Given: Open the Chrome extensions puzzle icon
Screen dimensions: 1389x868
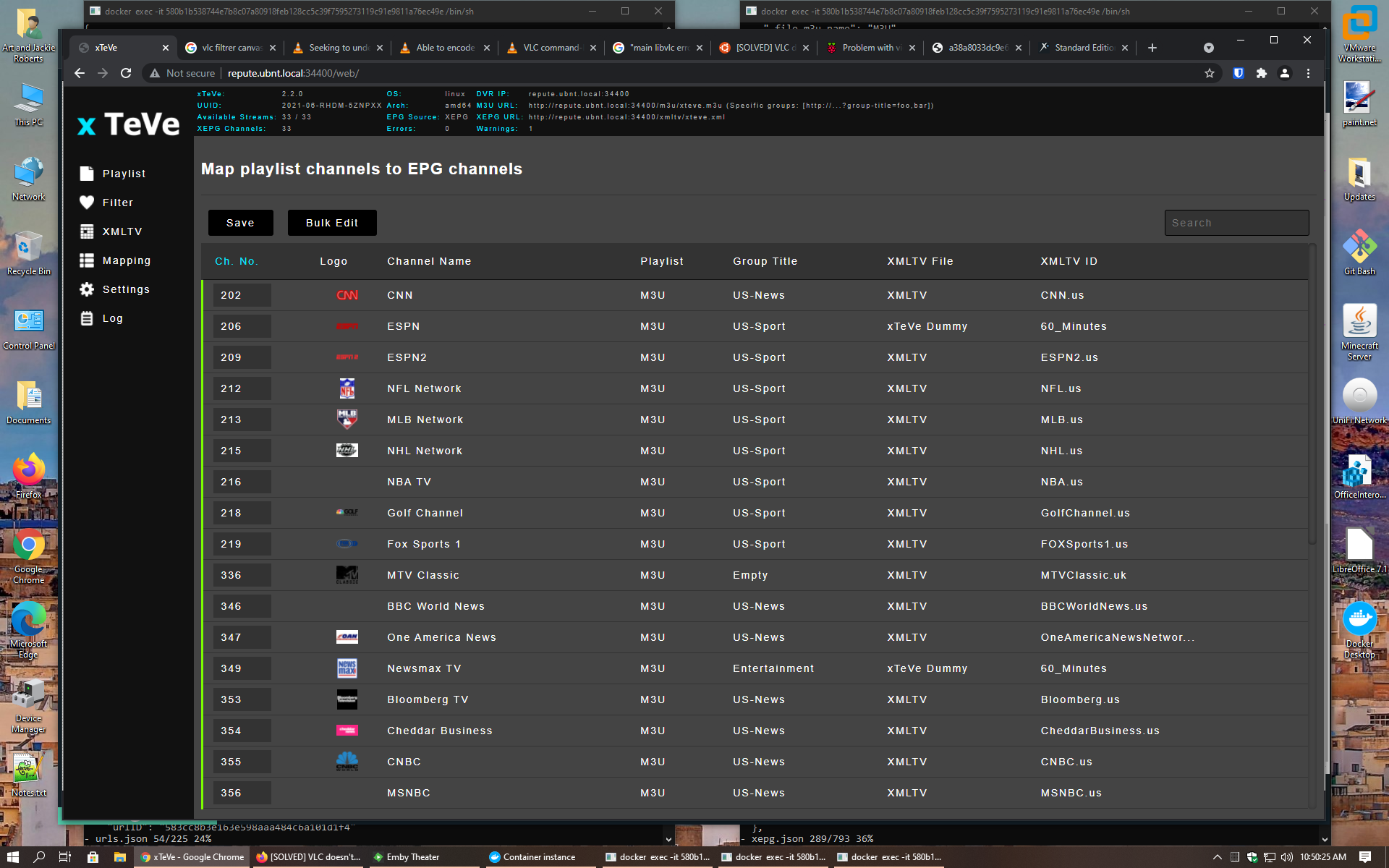Looking at the screenshot, I should (1262, 73).
